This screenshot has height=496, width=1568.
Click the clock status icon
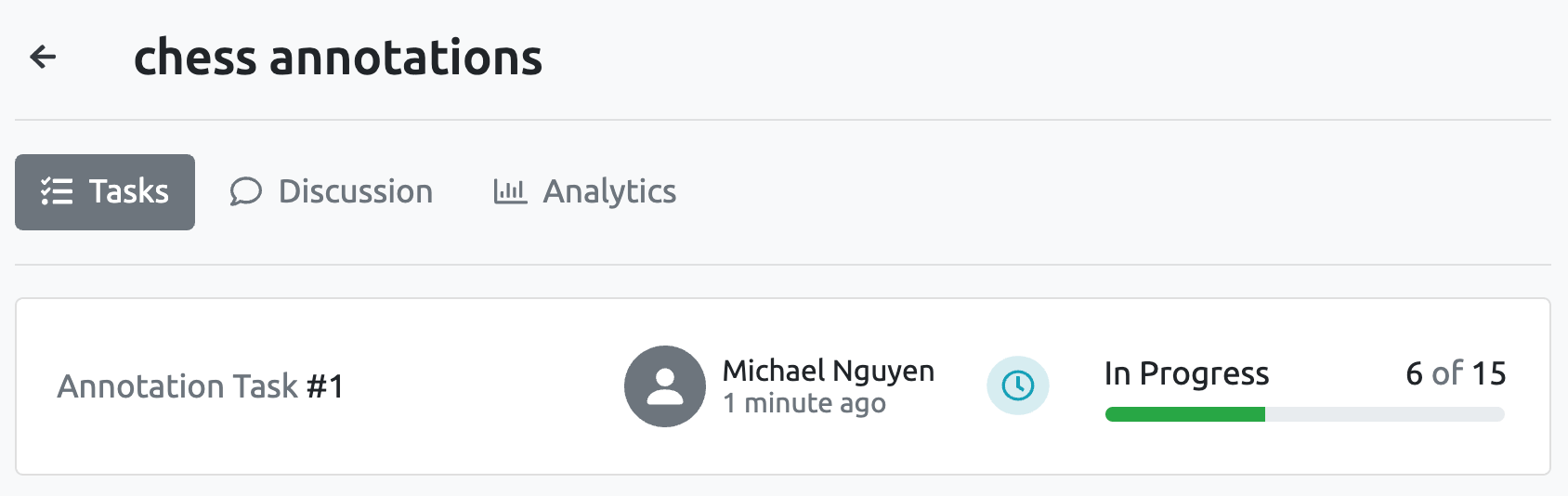point(1018,385)
